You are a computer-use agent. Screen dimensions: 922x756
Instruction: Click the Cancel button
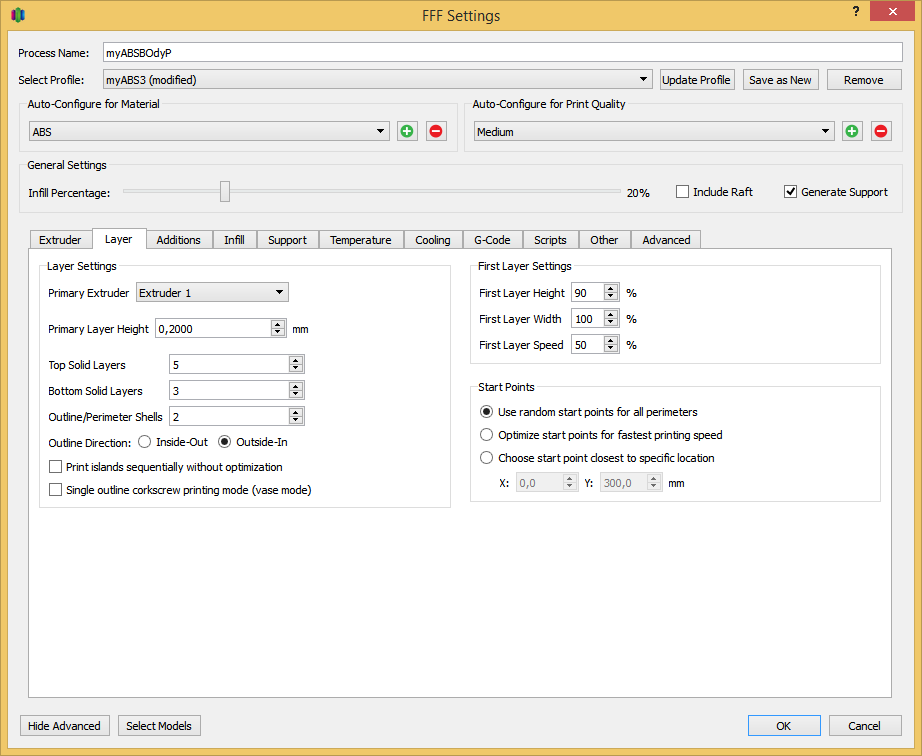pos(864,725)
